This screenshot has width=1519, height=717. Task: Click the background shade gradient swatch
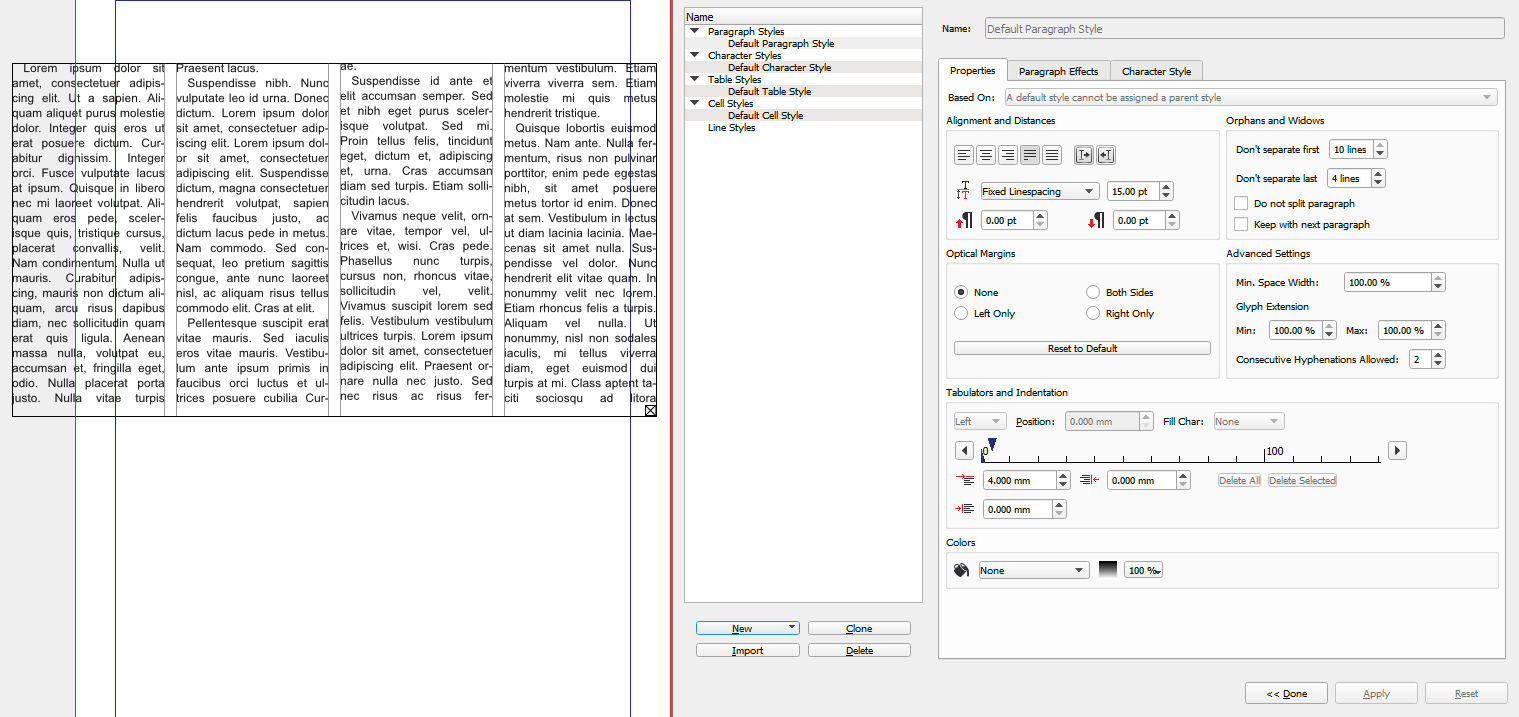[1108, 570]
